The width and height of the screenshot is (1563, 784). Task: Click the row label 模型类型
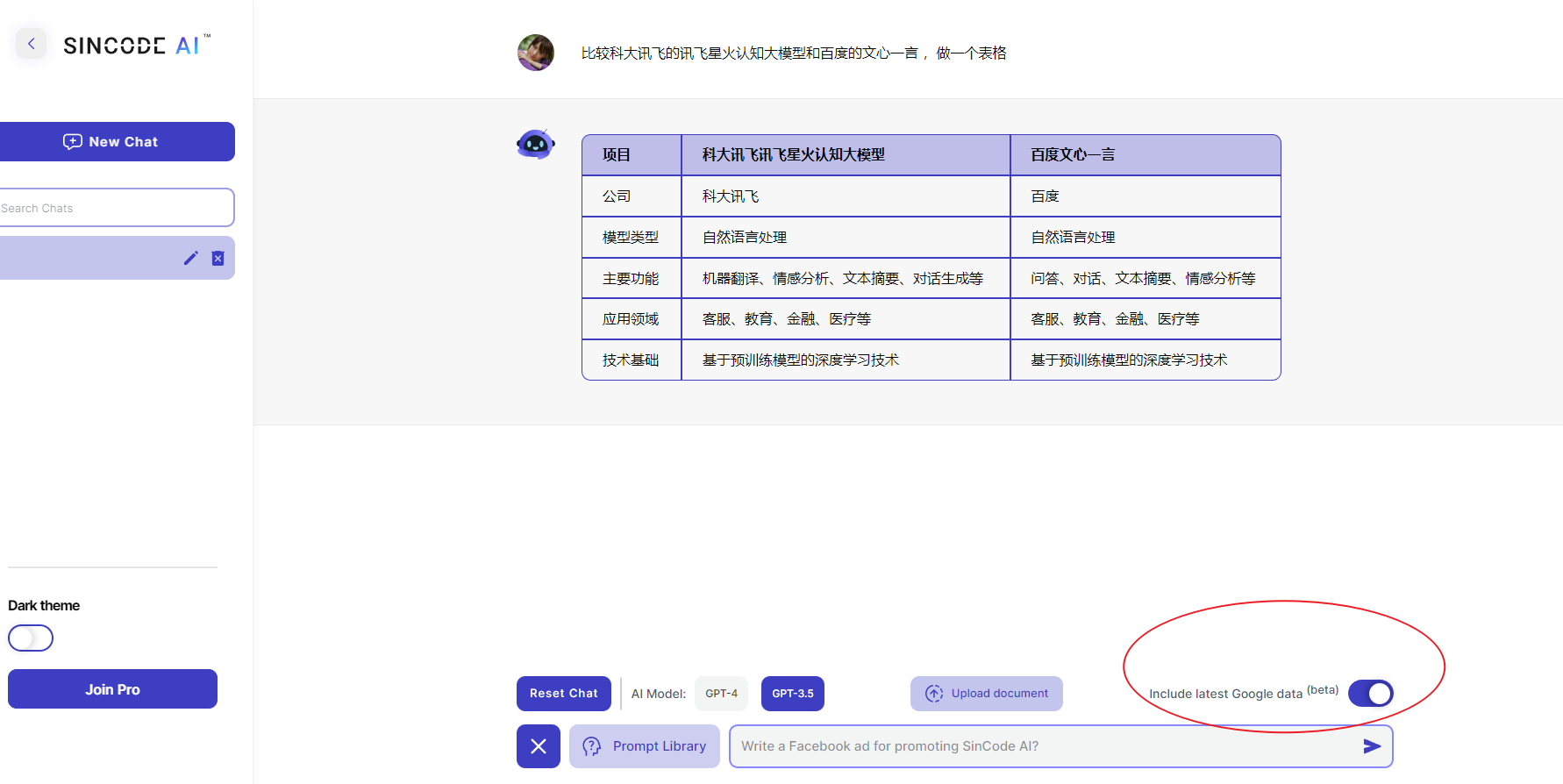point(631,238)
